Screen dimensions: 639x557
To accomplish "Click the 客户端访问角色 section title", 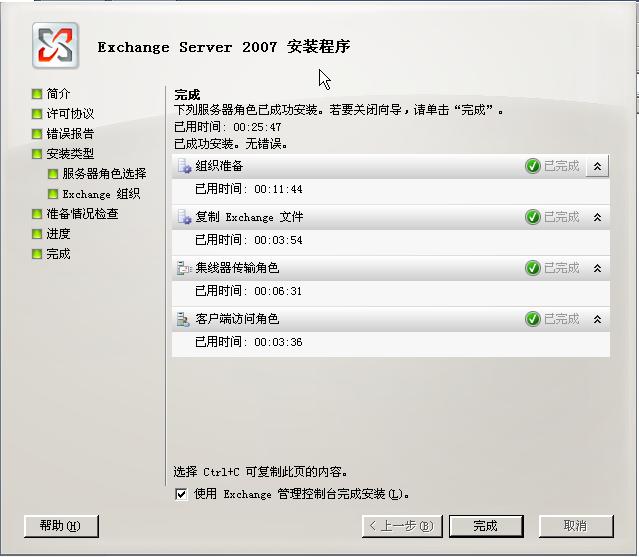I will click(237, 319).
